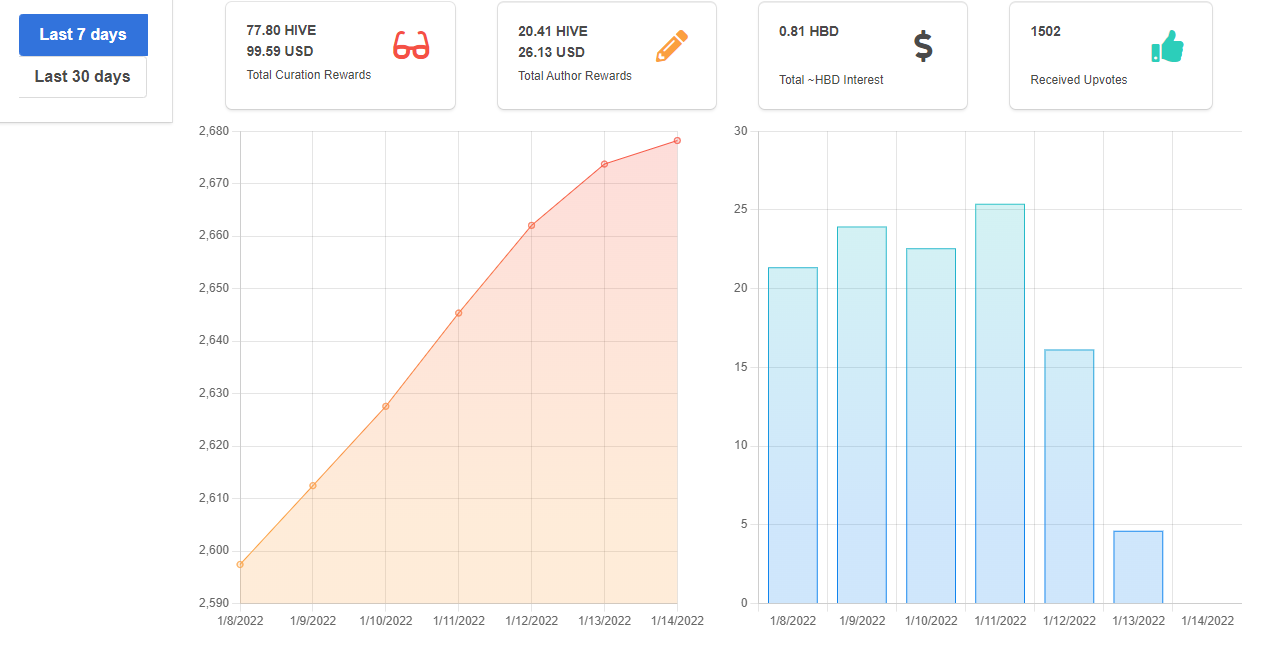Click the 1/9/2022 data point on line chart

click(313, 486)
